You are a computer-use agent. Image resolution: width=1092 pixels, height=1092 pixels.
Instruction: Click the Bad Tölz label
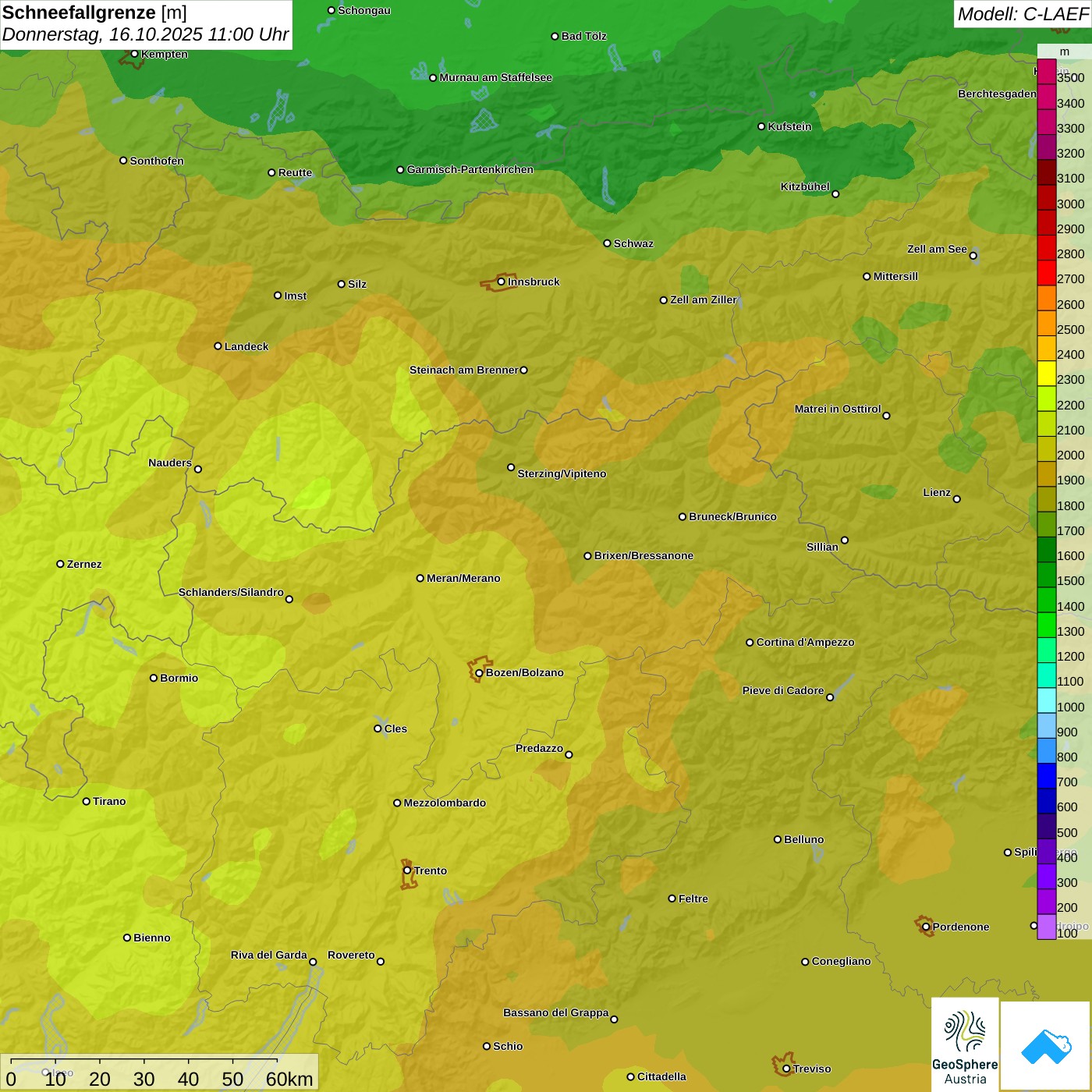pos(583,36)
